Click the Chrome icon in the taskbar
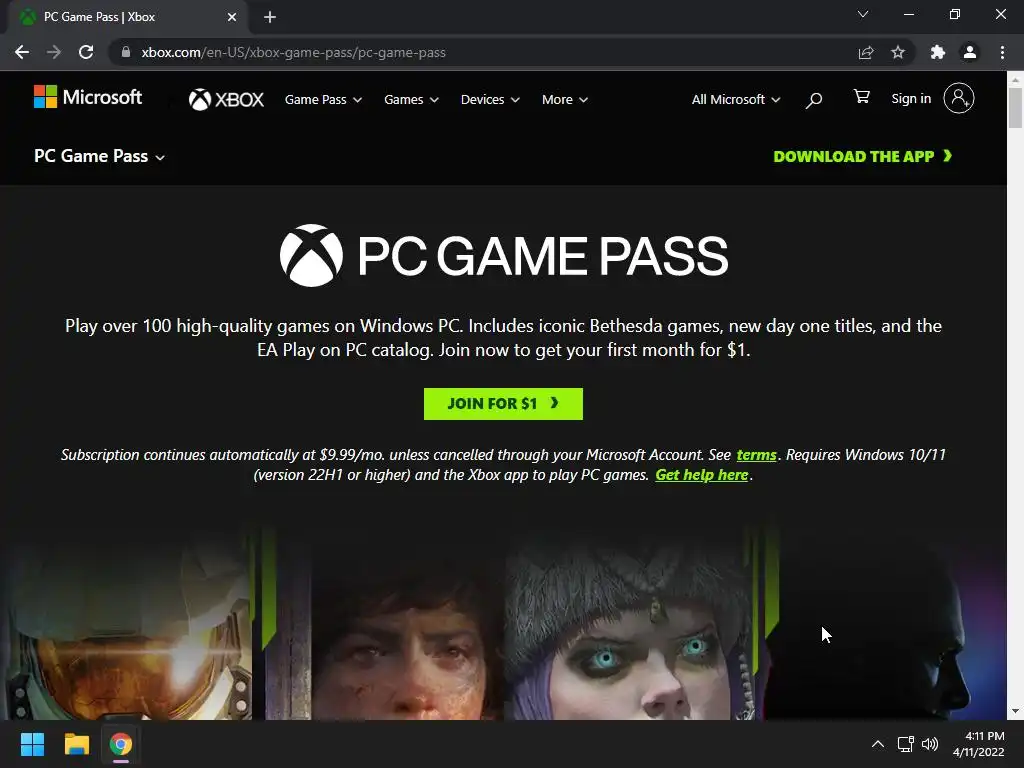Image resolution: width=1024 pixels, height=768 pixels. (120, 744)
